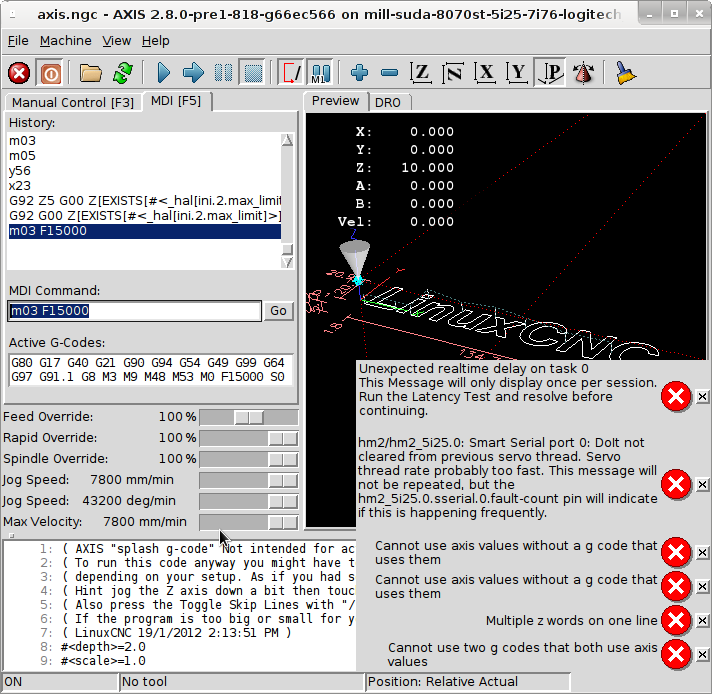This screenshot has width=712, height=694.
Task: Switch to Manual Control [F3] tab
Action: [73, 102]
